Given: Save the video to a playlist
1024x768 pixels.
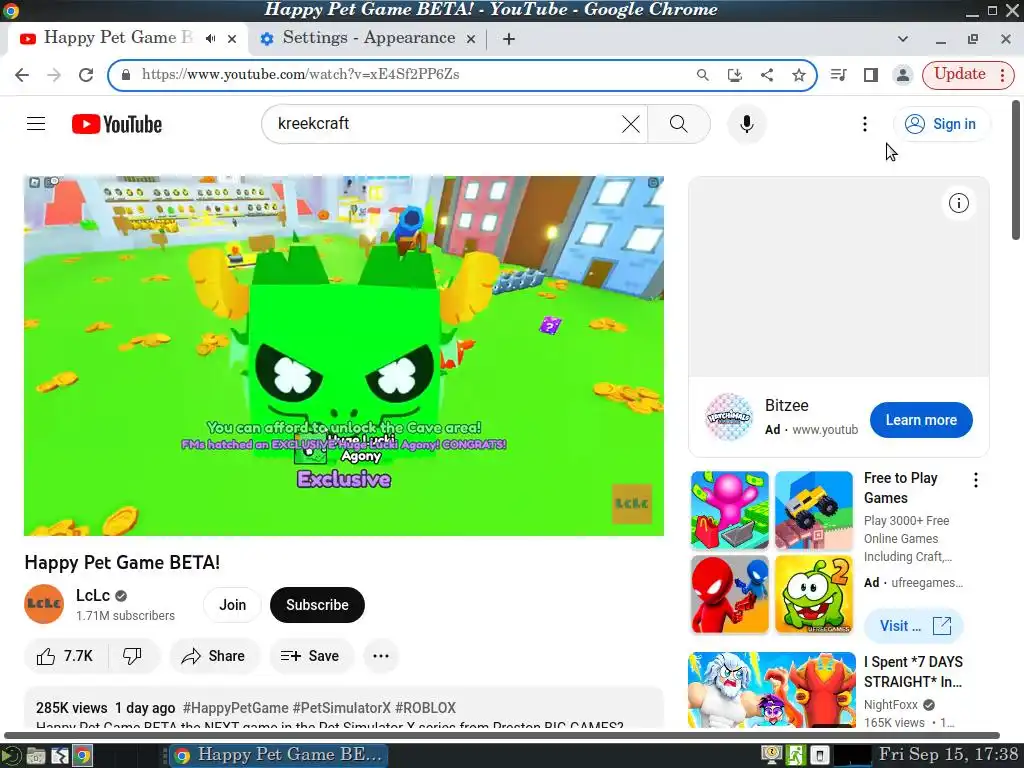Looking at the screenshot, I should 311,656.
